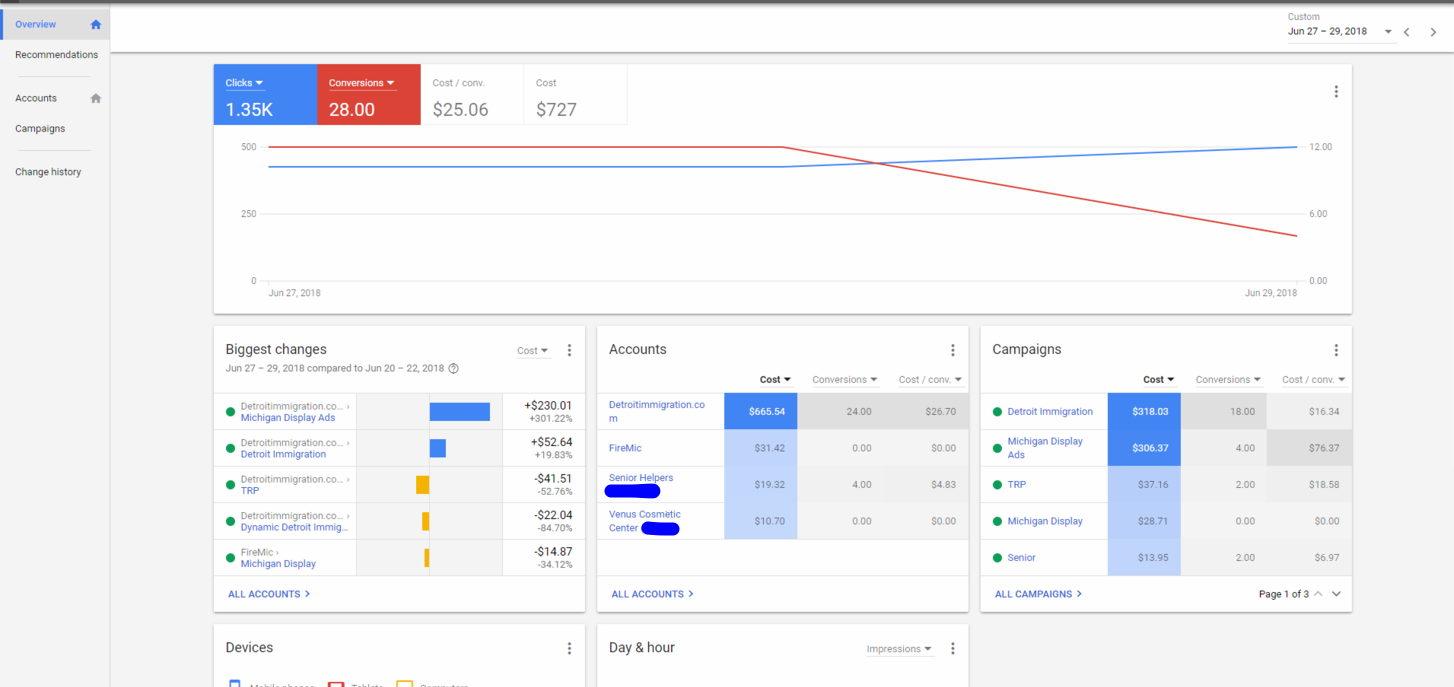Open the Venus Cosmetic Center account
This screenshot has width=1454, height=687.
point(645,521)
